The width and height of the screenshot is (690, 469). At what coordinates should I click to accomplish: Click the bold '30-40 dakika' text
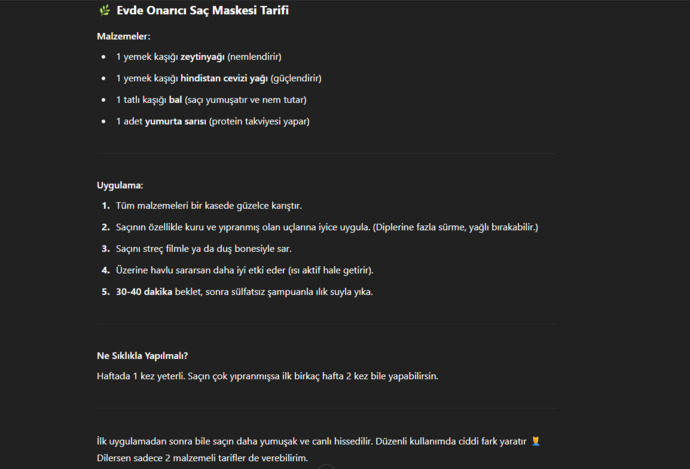144,292
